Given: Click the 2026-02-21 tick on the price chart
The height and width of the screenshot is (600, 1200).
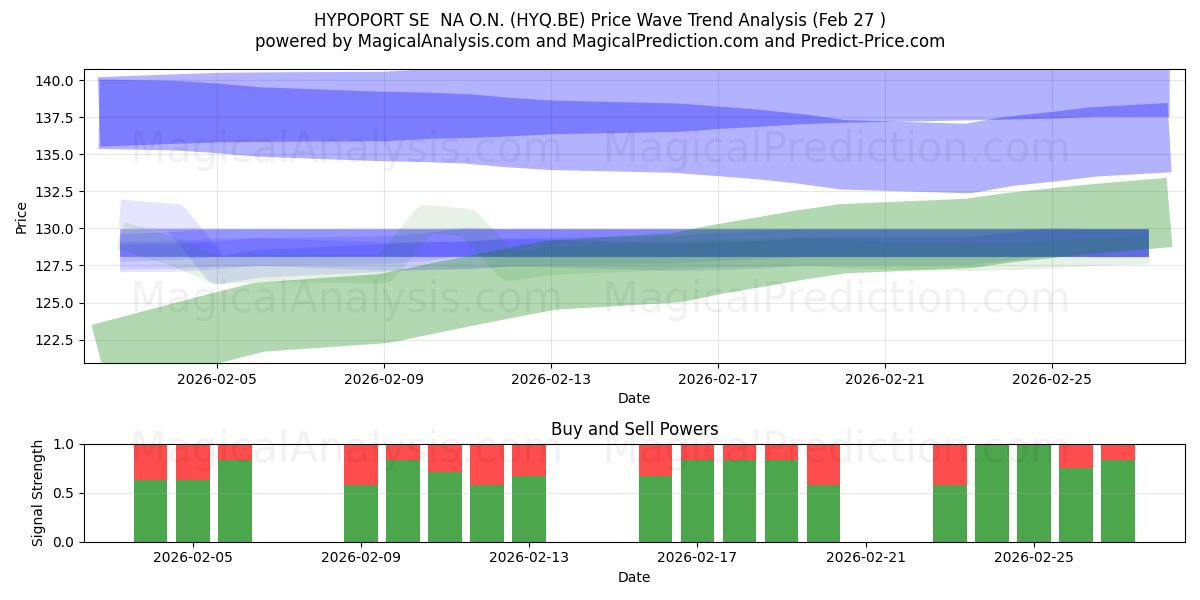Looking at the screenshot, I should click(885, 380).
